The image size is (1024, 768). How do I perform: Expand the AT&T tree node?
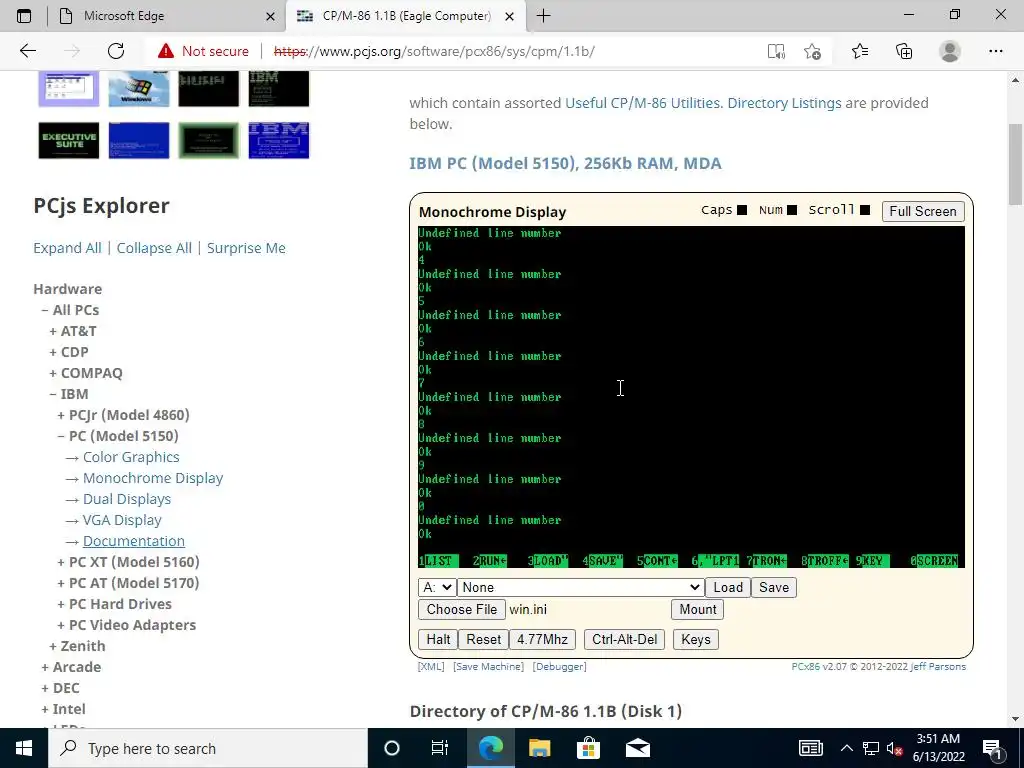pos(53,331)
